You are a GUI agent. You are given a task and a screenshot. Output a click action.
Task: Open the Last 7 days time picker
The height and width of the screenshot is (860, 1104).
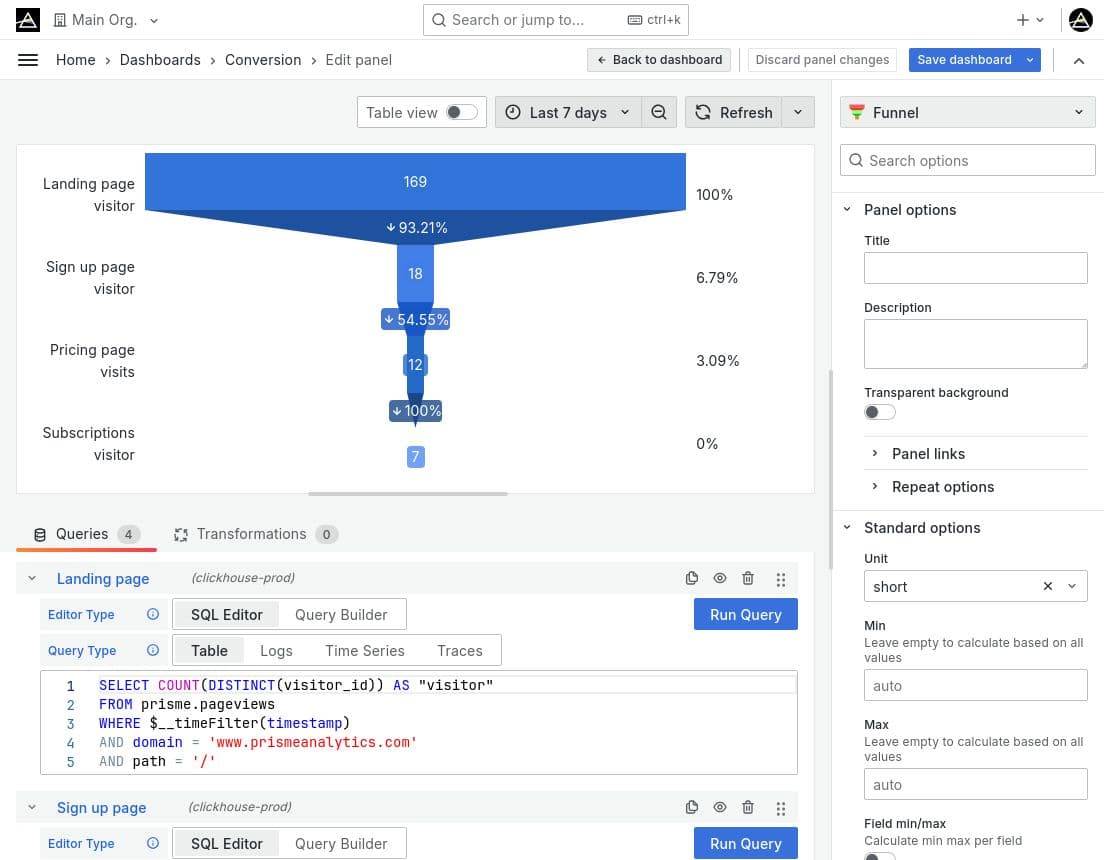[567, 113]
